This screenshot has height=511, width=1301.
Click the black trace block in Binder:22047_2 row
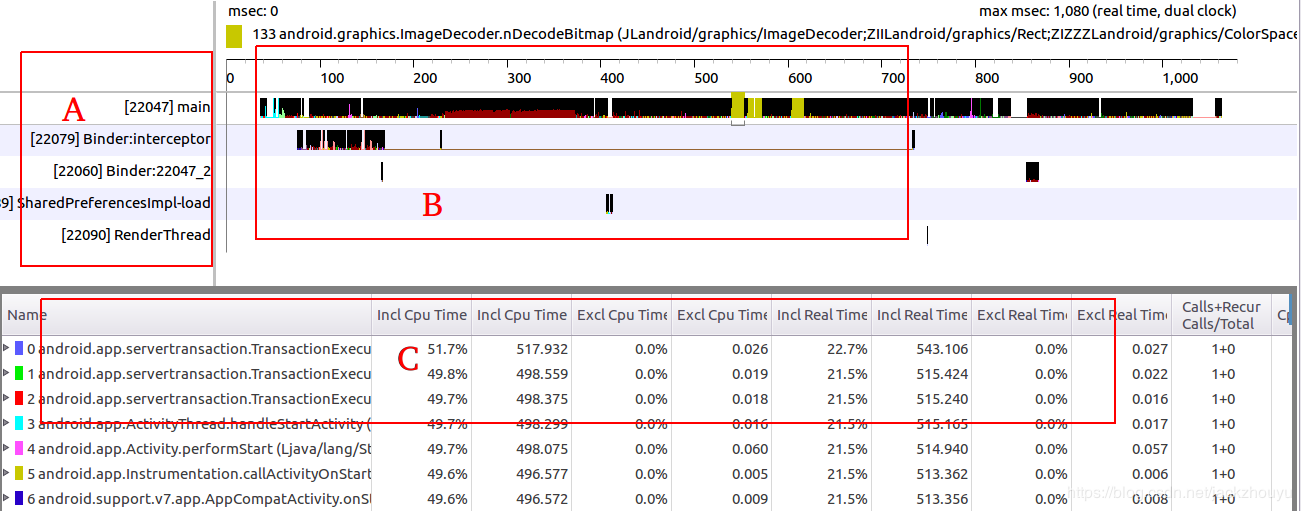coord(1033,171)
